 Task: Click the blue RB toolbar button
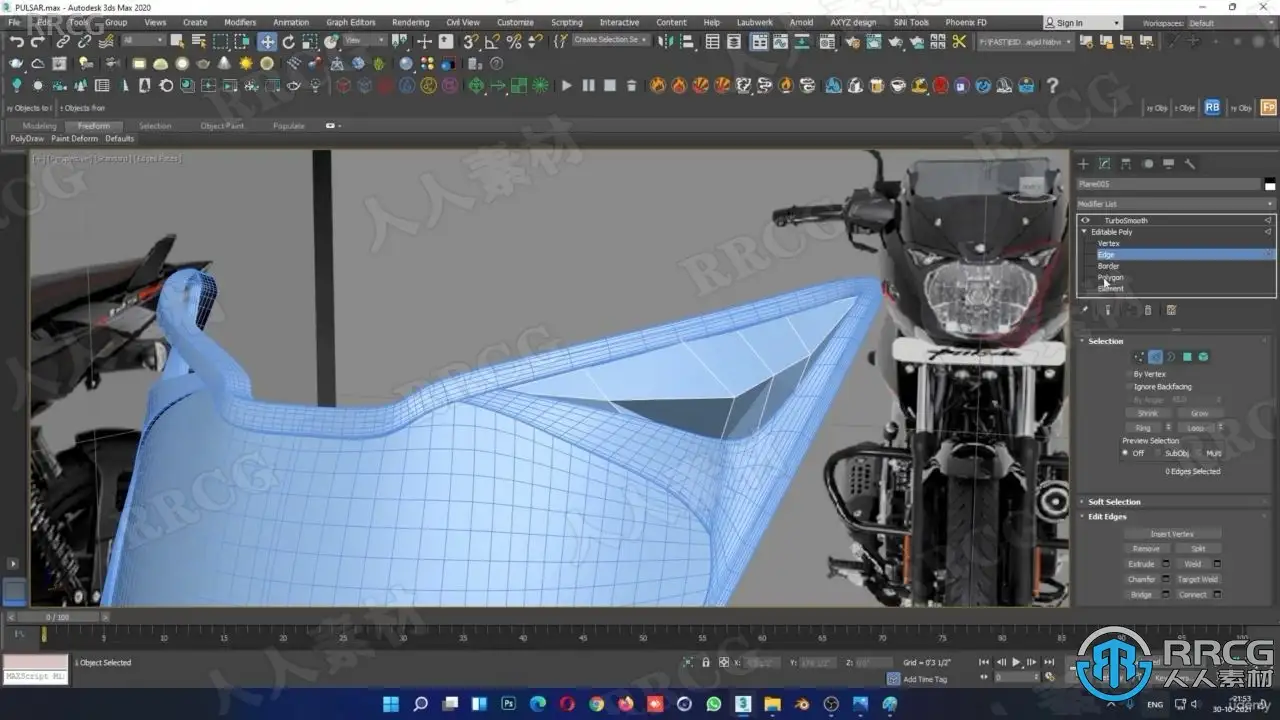point(1212,107)
